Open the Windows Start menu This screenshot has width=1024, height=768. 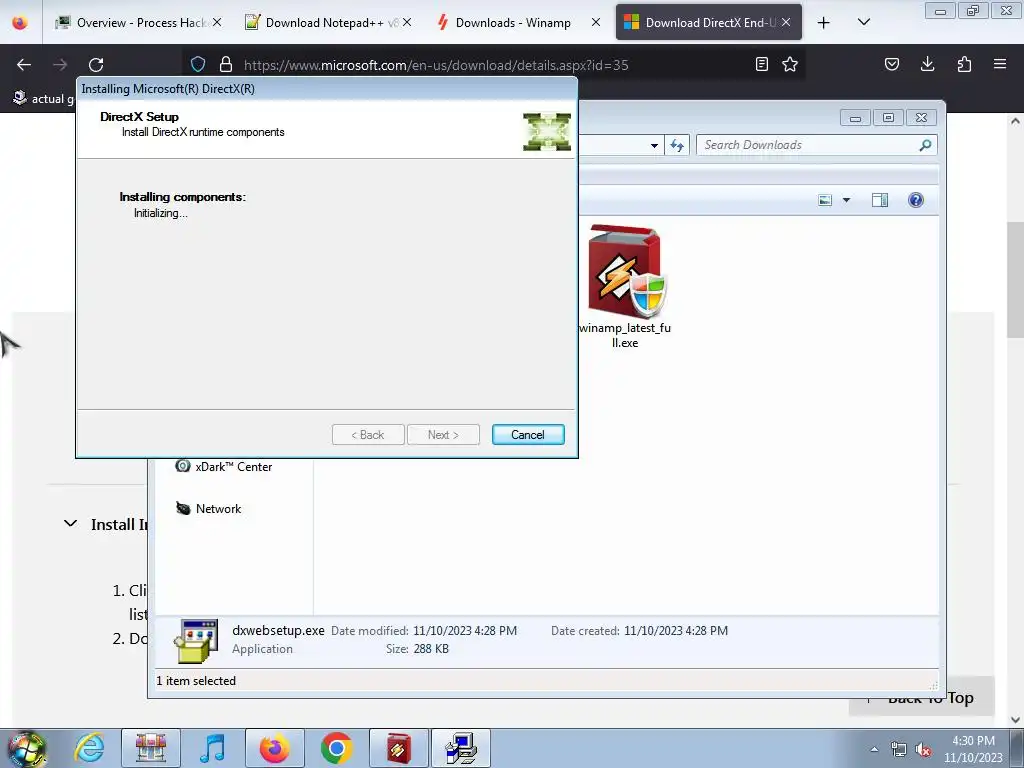[27, 748]
